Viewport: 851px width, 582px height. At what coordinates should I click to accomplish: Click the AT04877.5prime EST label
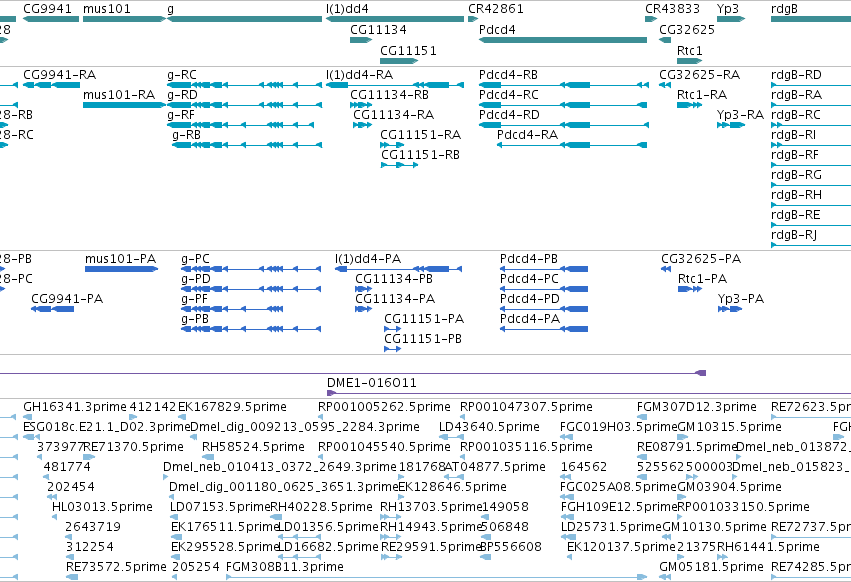pos(497,467)
